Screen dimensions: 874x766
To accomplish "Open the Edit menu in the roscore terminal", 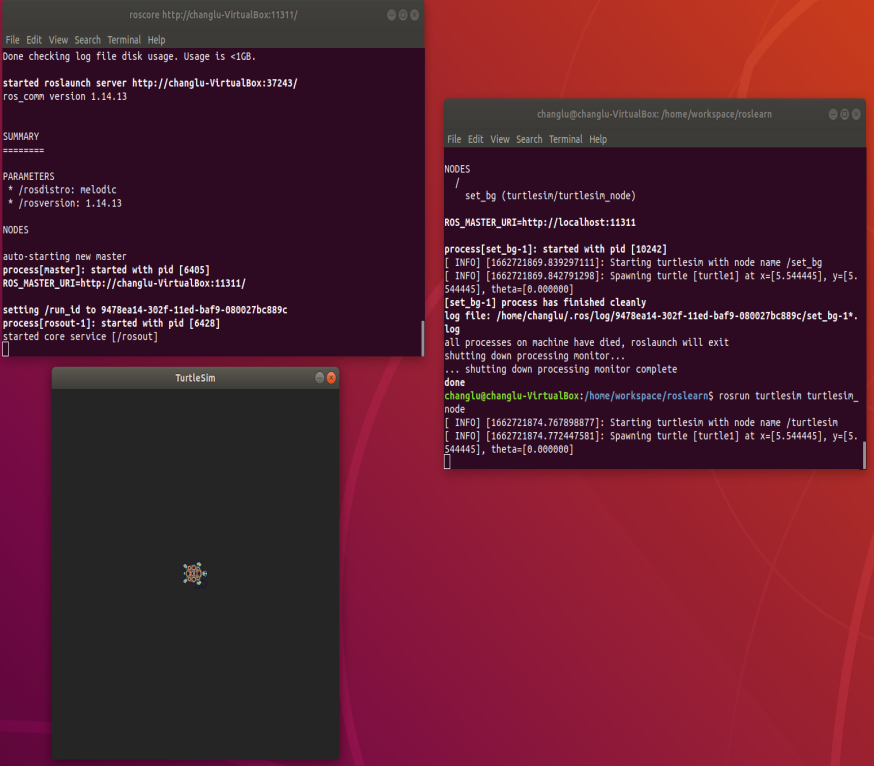I will pyautogui.click(x=34, y=40).
